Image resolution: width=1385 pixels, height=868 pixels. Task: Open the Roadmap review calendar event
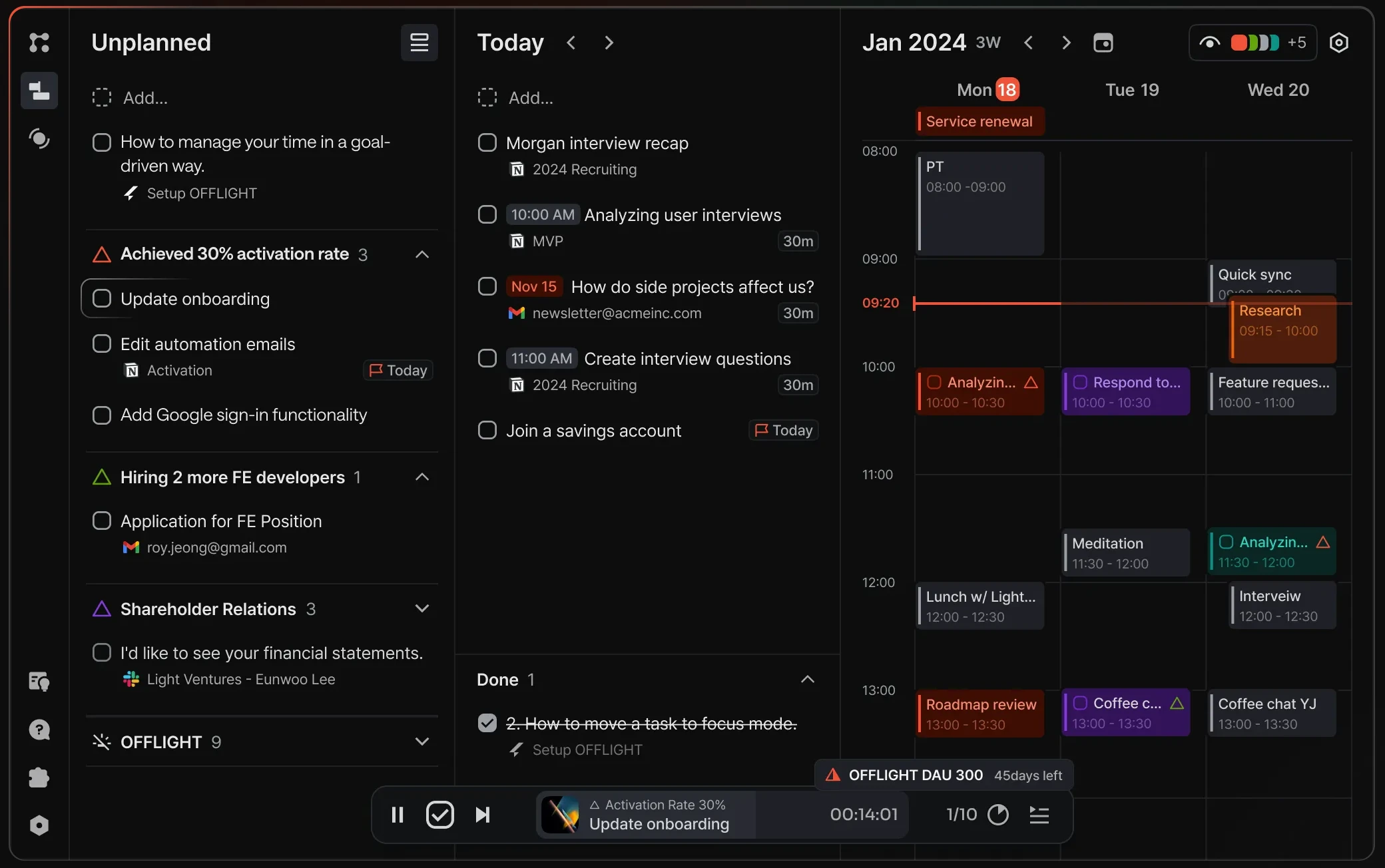(x=980, y=714)
